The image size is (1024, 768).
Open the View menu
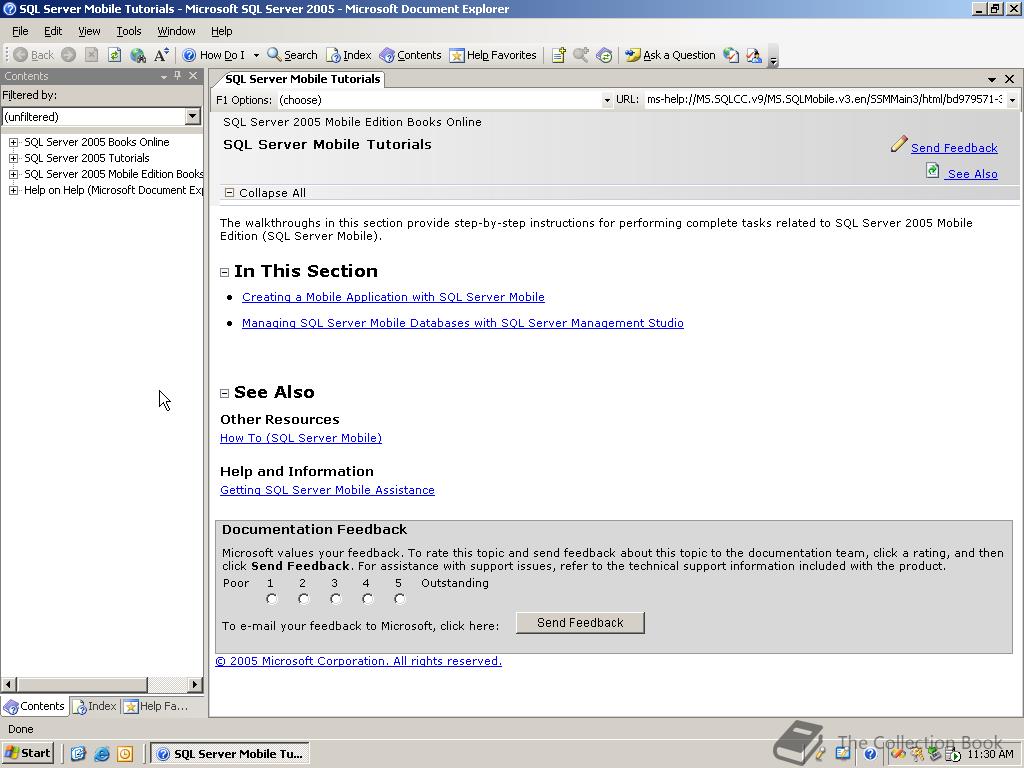89,31
